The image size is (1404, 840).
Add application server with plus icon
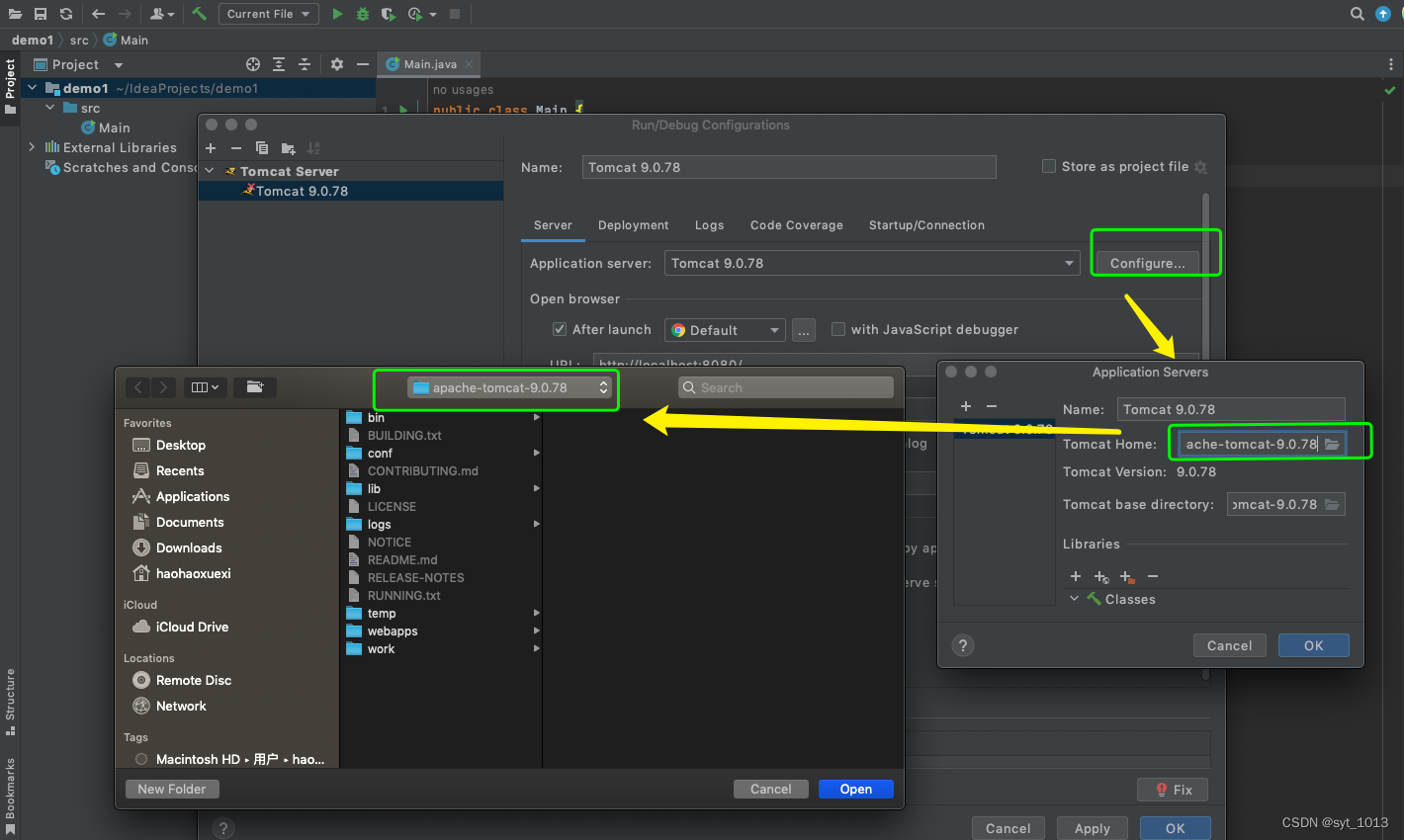pos(966,406)
